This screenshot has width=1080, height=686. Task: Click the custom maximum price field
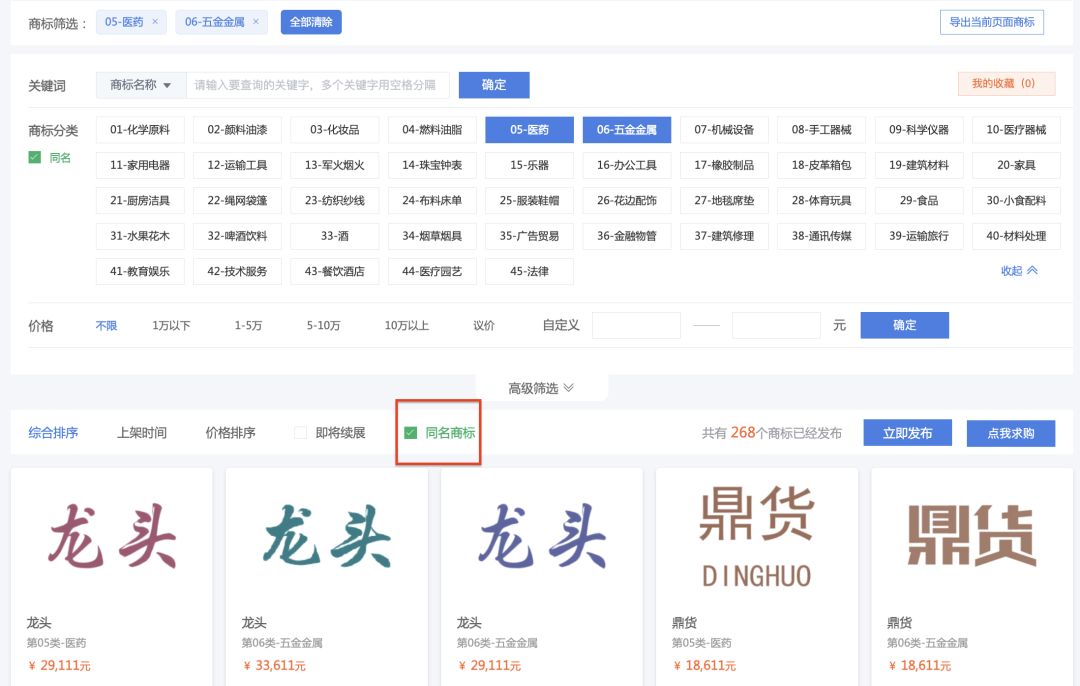tap(776, 325)
